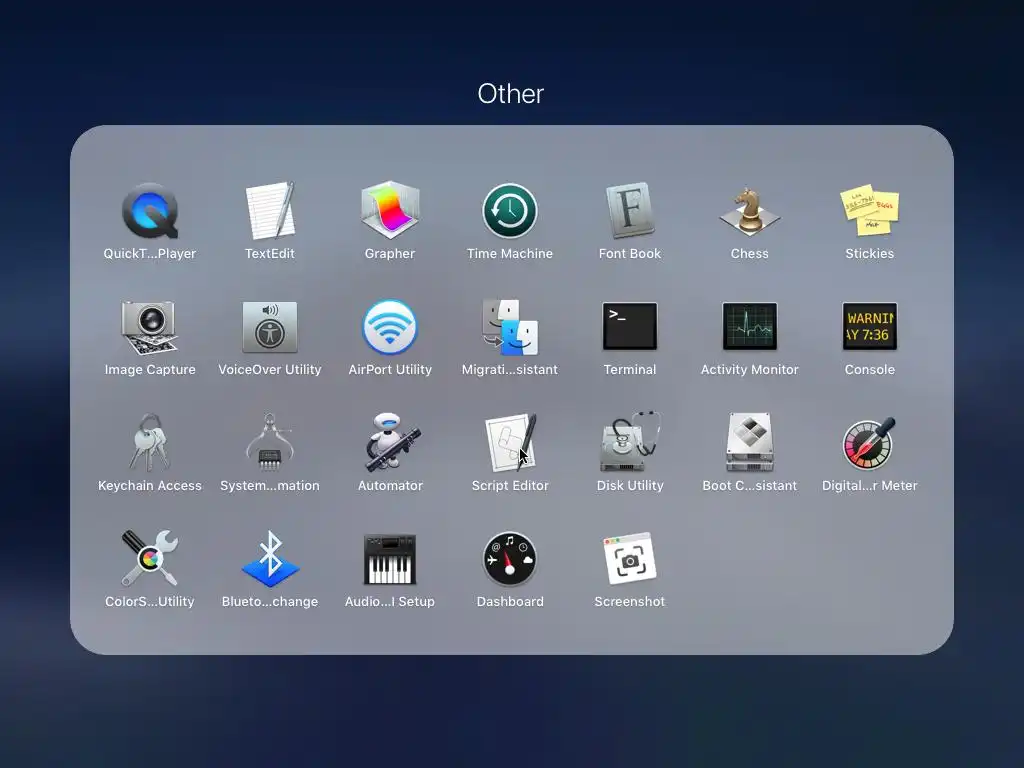Open the Activity Monitor icon

pos(750,326)
